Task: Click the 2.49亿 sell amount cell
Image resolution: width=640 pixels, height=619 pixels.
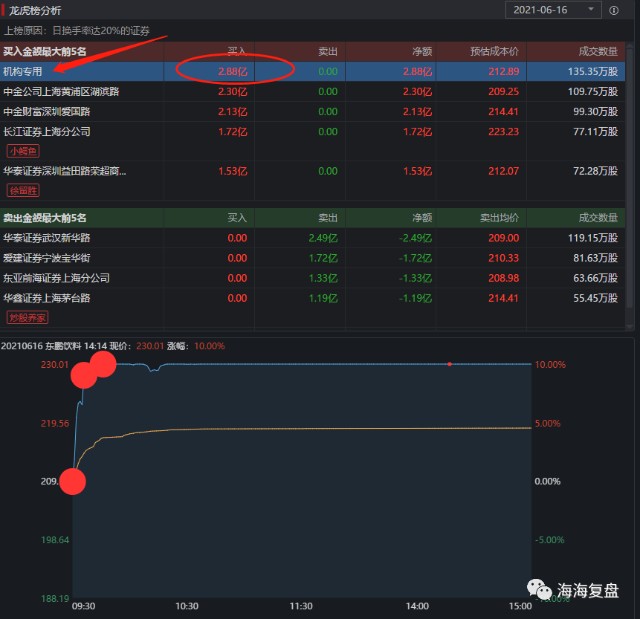Action: click(323, 238)
